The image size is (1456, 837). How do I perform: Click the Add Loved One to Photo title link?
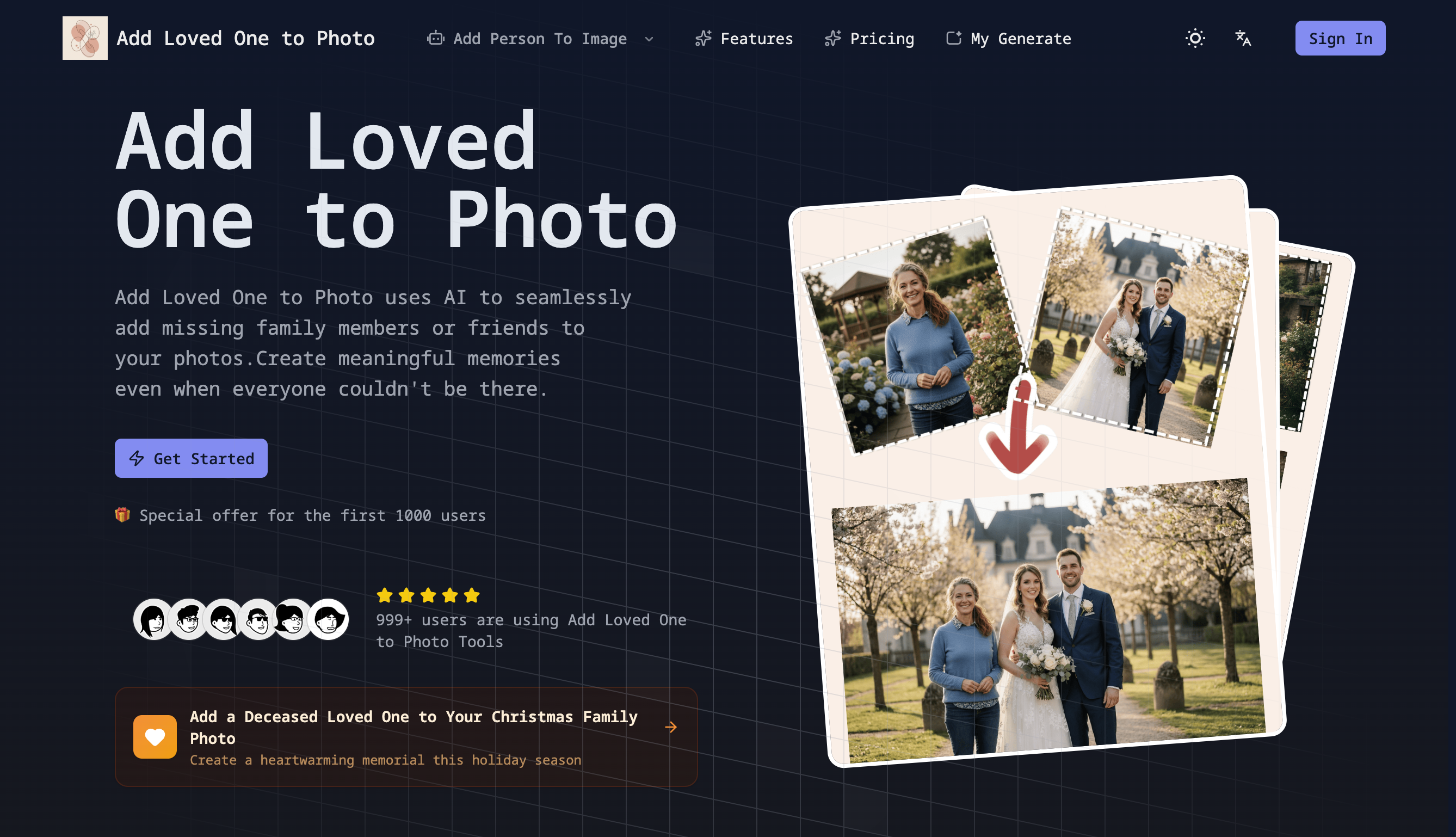tap(245, 39)
